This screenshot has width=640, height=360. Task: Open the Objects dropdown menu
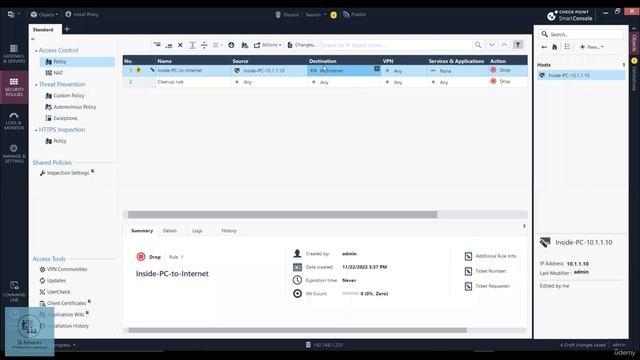click(44, 14)
